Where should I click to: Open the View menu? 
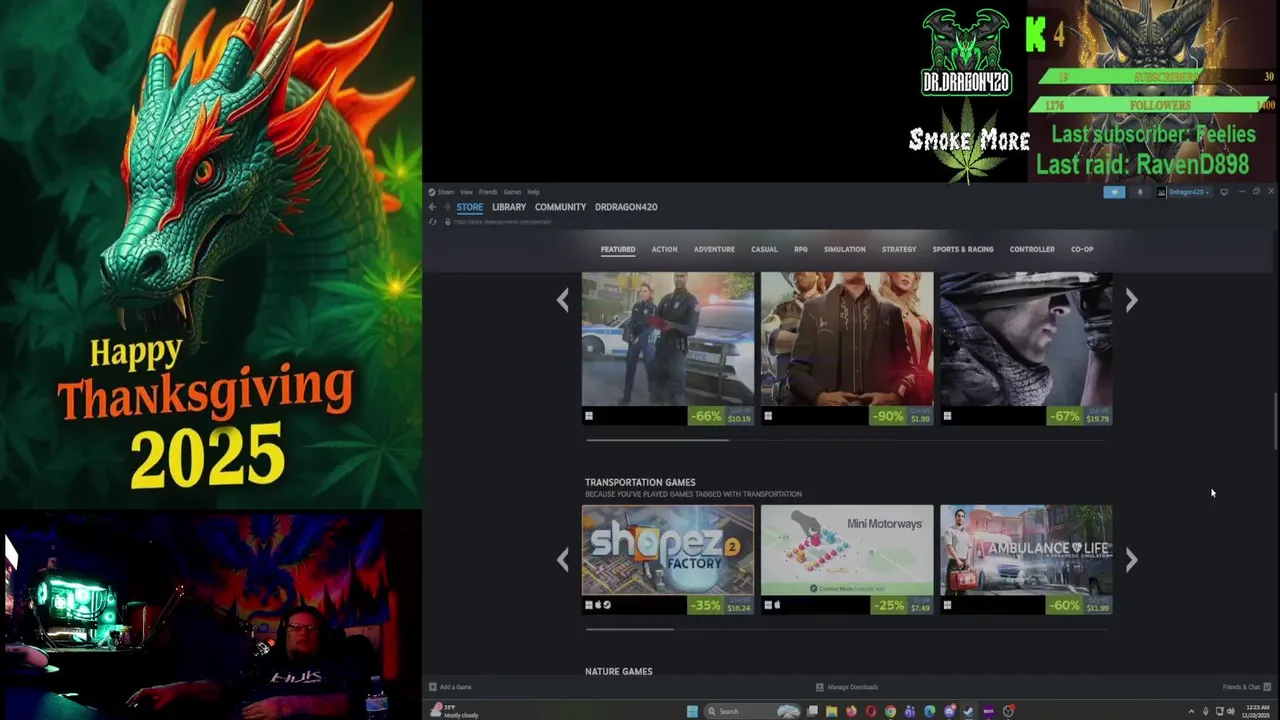[466, 192]
